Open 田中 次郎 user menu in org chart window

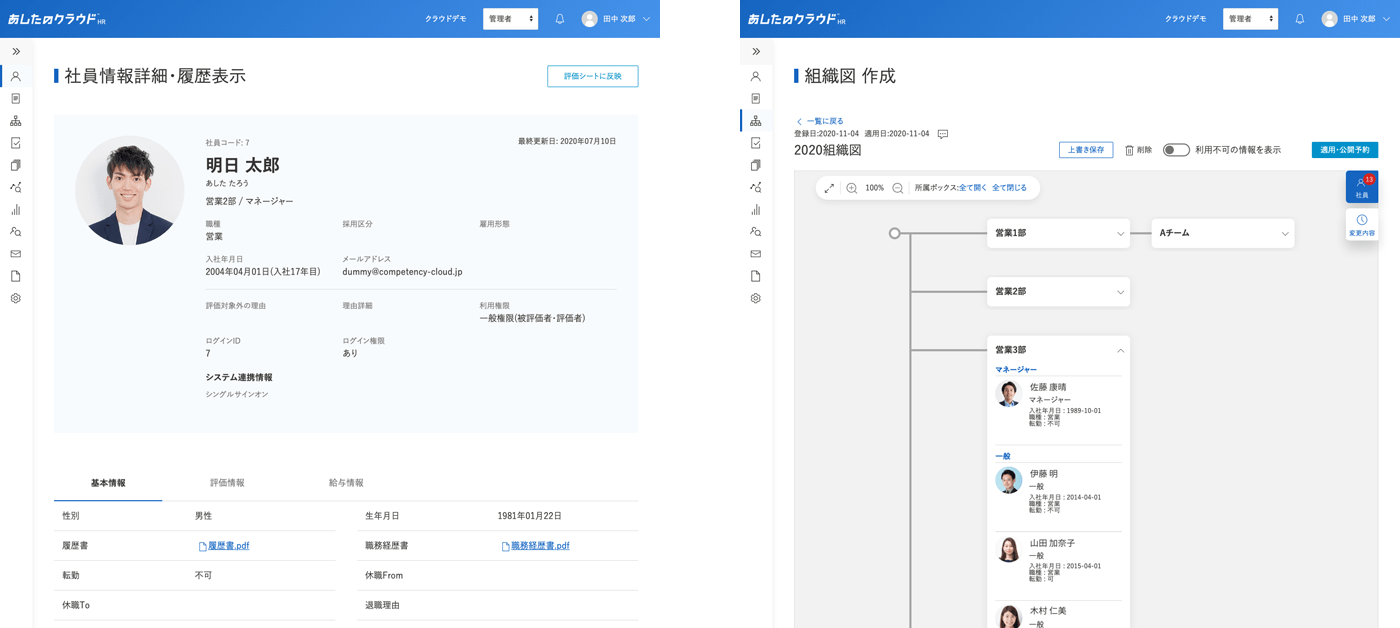coord(1356,19)
